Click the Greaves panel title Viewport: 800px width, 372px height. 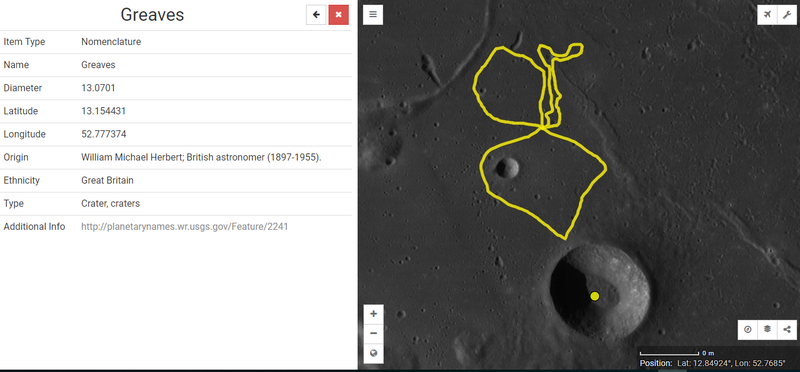(x=152, y=15)
